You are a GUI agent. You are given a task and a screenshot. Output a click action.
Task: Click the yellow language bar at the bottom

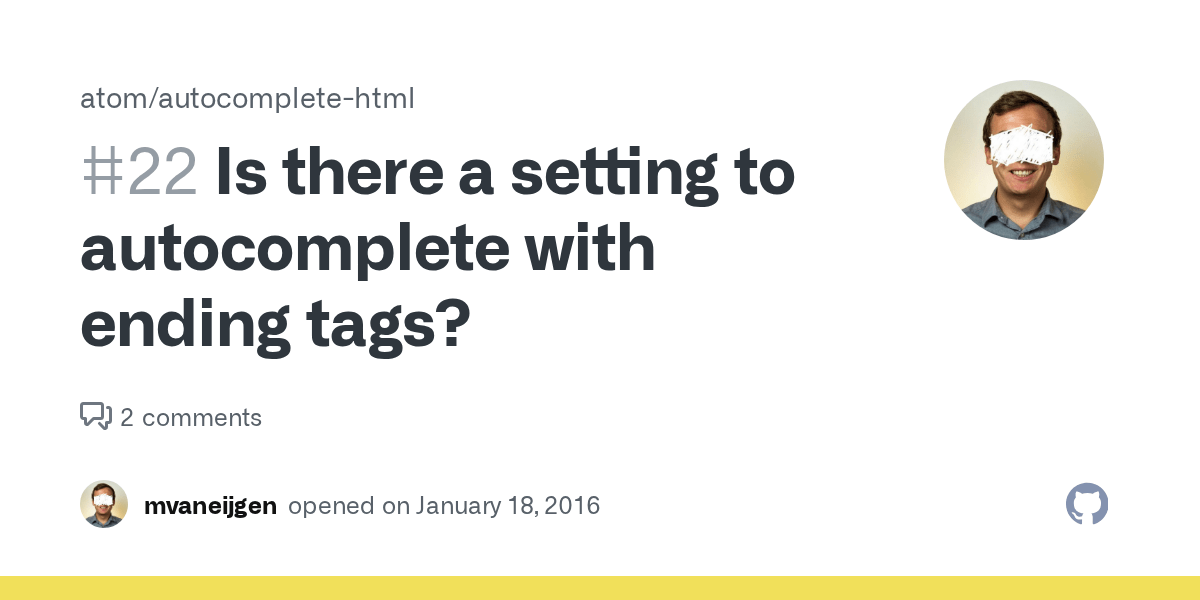tap(600, 588)
